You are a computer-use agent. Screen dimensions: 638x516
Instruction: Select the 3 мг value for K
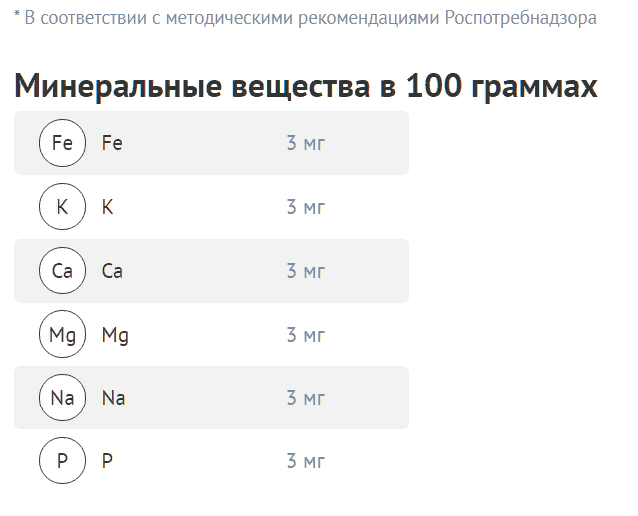point(306,207)
